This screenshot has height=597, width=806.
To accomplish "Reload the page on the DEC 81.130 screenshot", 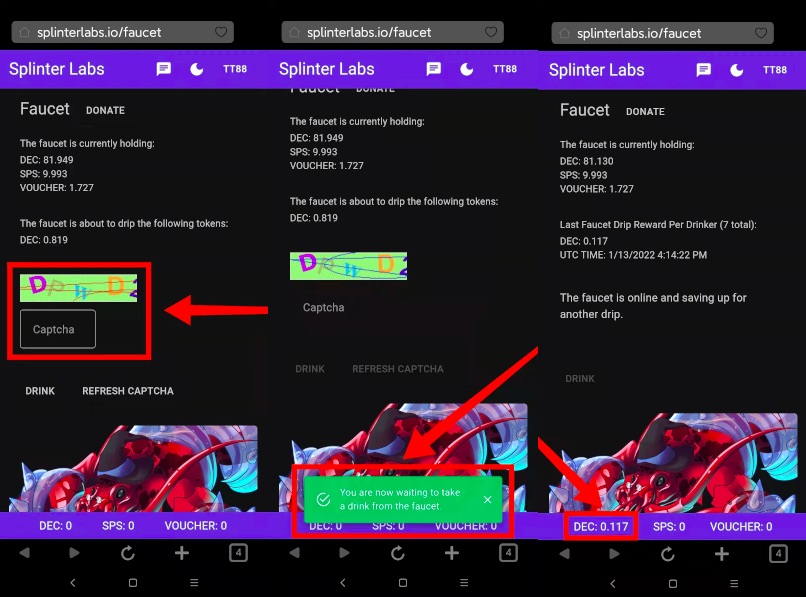I will [x=667, y=554].
